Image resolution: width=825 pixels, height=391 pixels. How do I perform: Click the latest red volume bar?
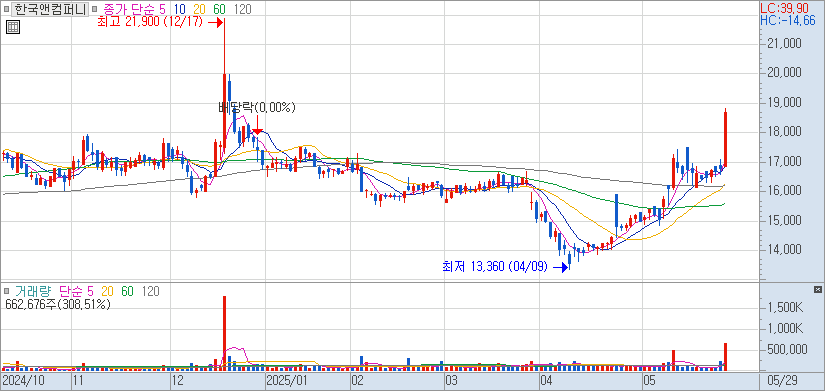coord(726,357)
